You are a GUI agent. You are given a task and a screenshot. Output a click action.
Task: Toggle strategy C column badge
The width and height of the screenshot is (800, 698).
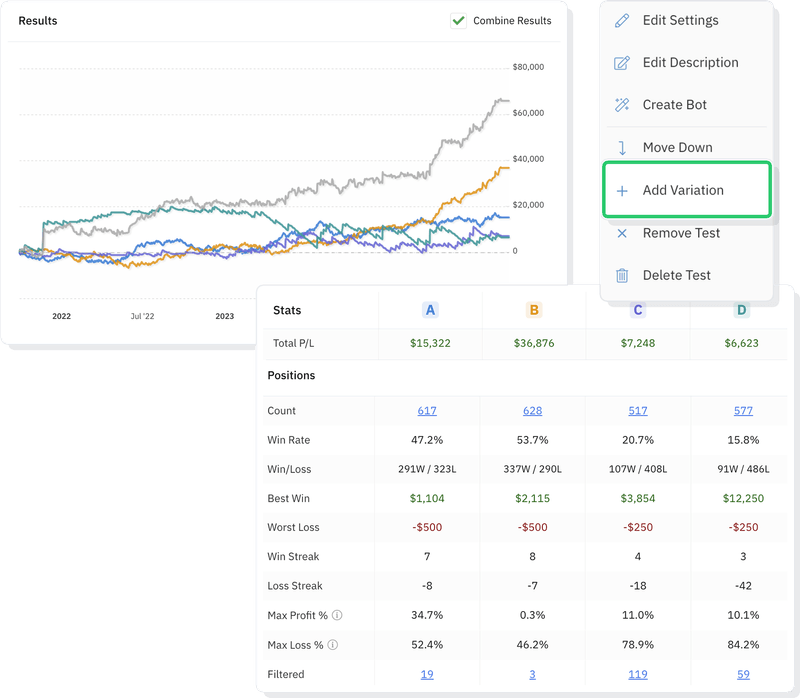click(x=637, y=311)
